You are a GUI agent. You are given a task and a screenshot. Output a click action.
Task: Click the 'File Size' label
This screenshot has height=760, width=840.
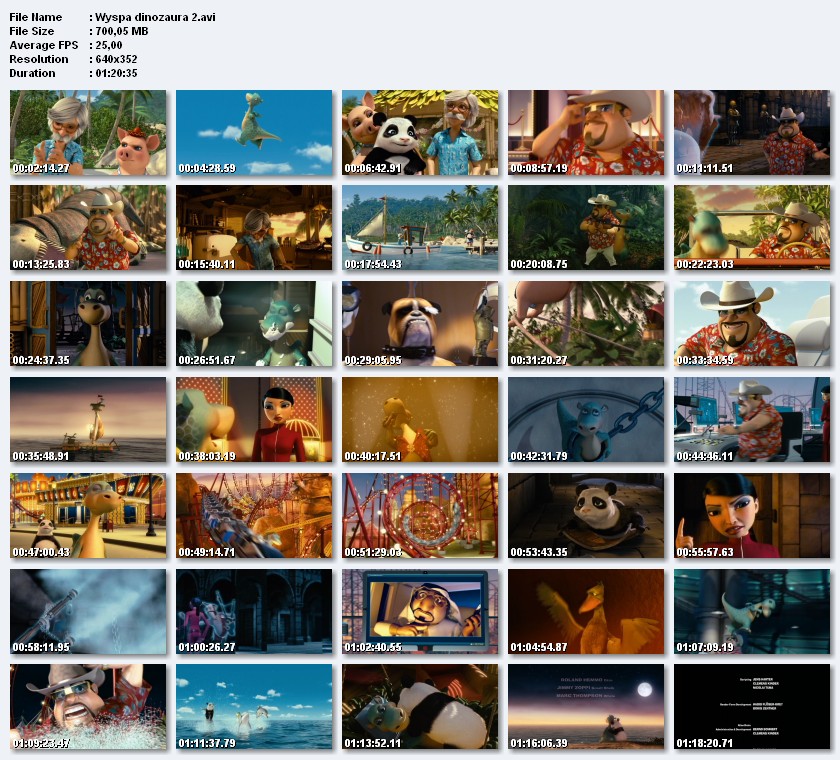(32, 31)
